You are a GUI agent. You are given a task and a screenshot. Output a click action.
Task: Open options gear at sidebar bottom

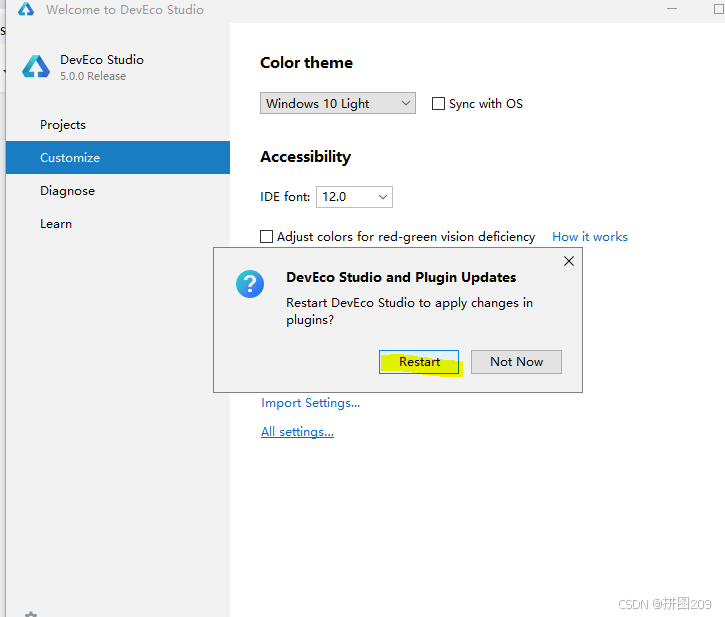tap(31, 614)
